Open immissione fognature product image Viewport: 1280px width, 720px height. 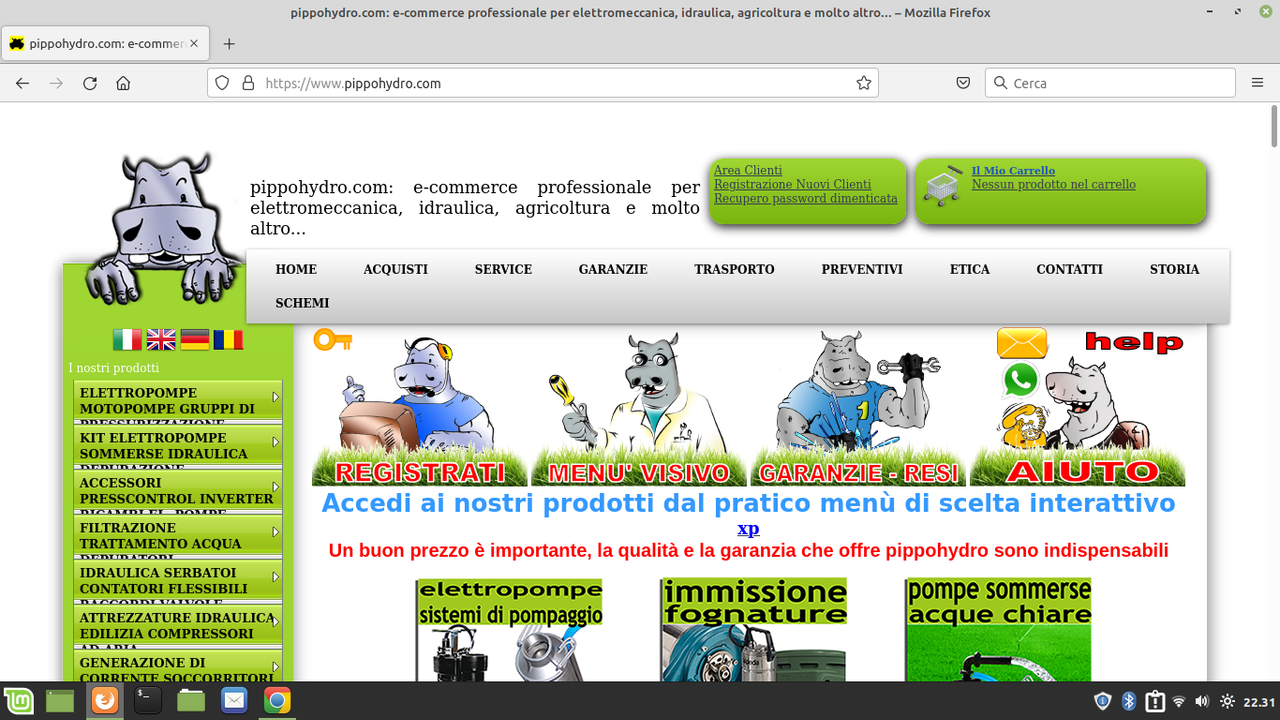coord(754,630)
